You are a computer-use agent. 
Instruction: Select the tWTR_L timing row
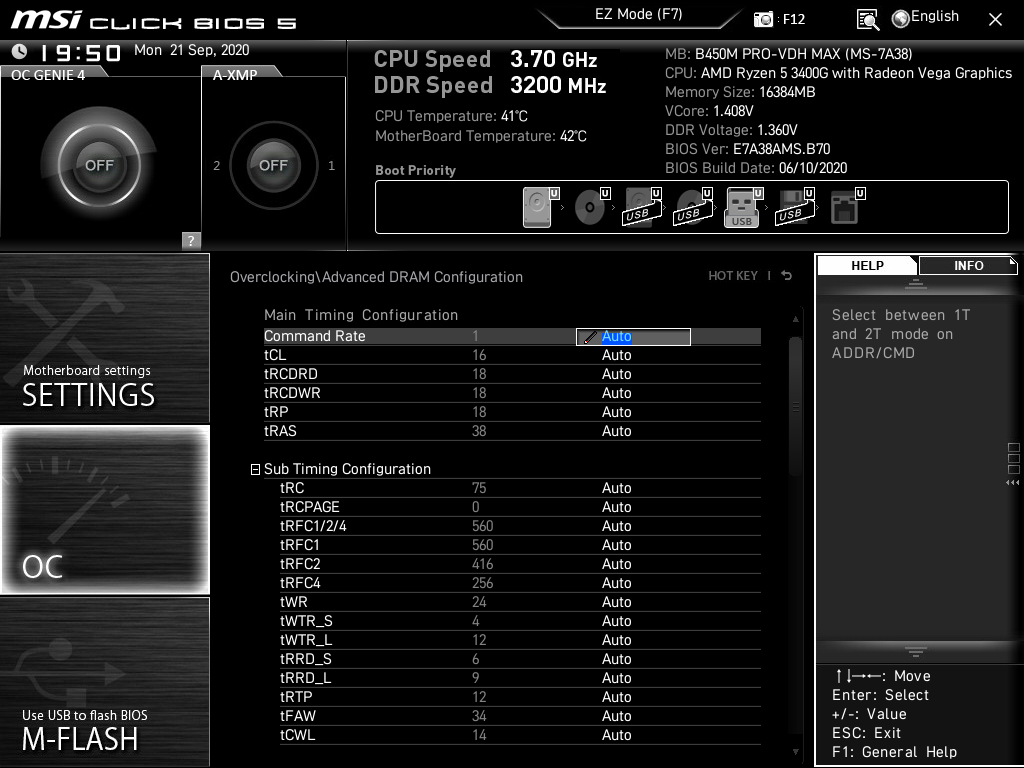(x=520, y=640)
